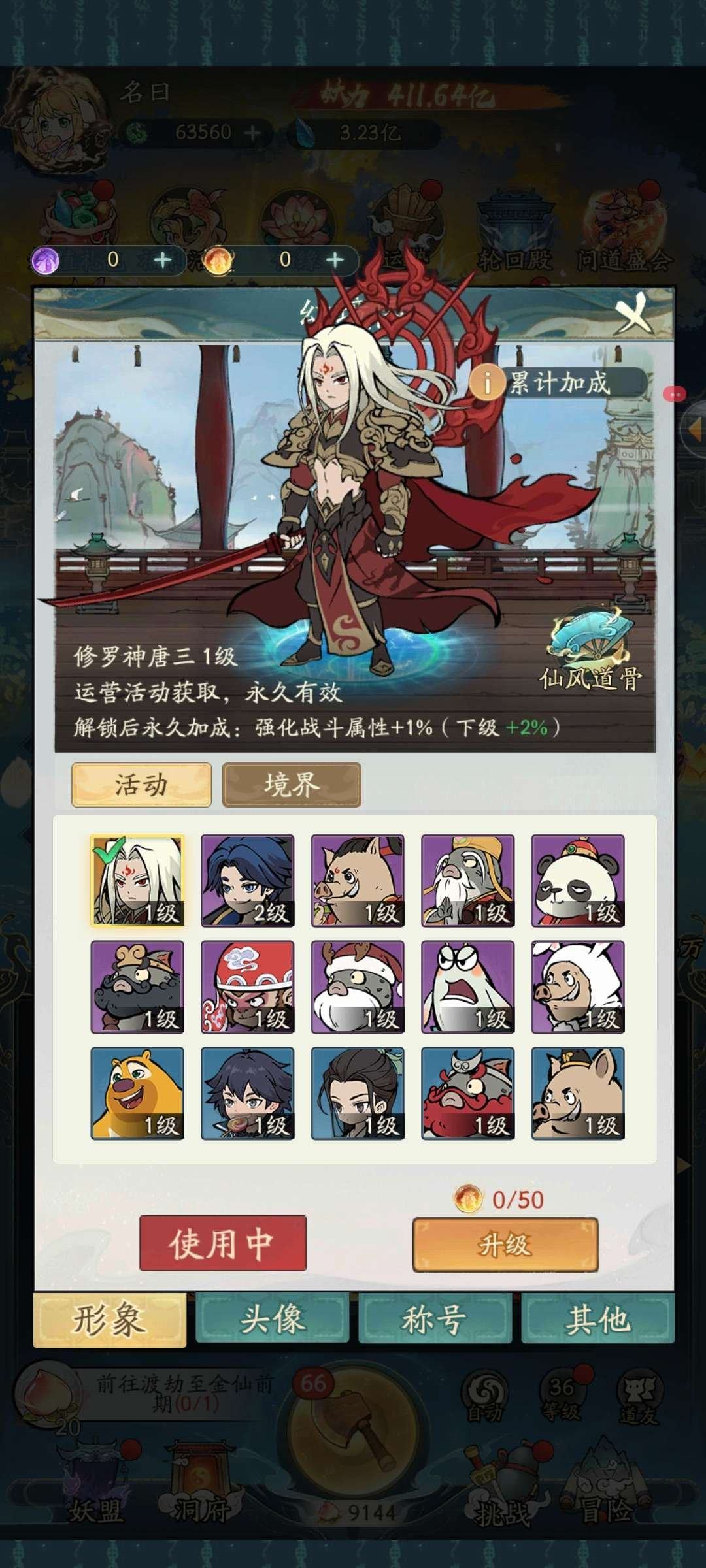Select the red-hooded monkey skin
Viewport: 706px width, 1568px height.
coord(248,987)
